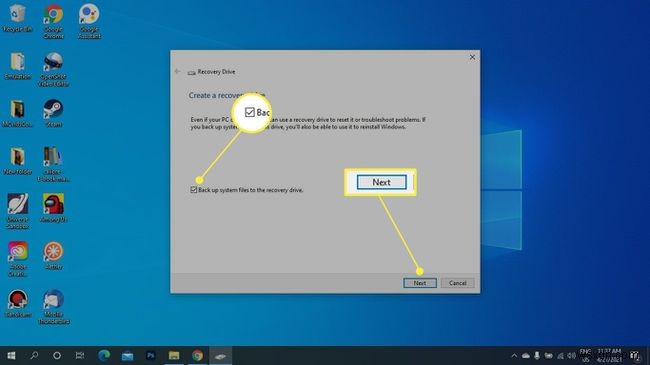Select the folder icon left of Steam
650x365 pixels.
coord(17,113)
